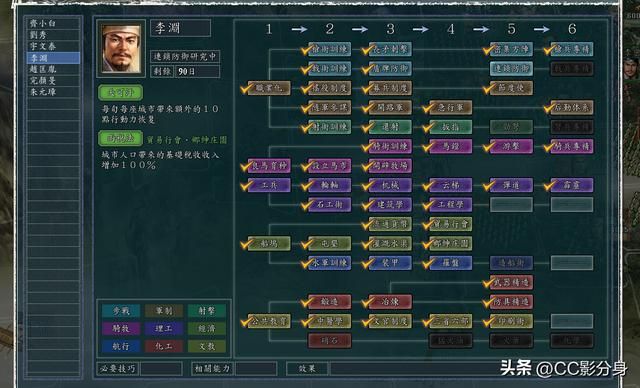Viewport: 640px width, 388px height.
Task: Select the 航行 category swatch
Action: pyautogui.click(x=121, y=346)
